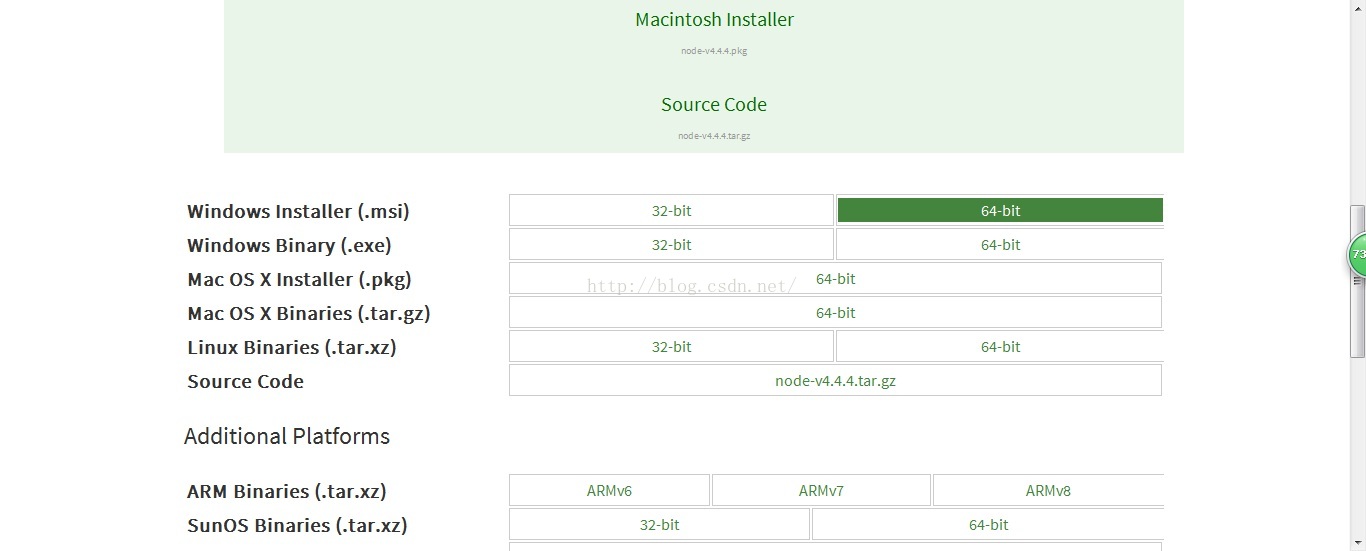
Task: Click the page's vertical scrollbar thumb
Action: point(1357,280)
